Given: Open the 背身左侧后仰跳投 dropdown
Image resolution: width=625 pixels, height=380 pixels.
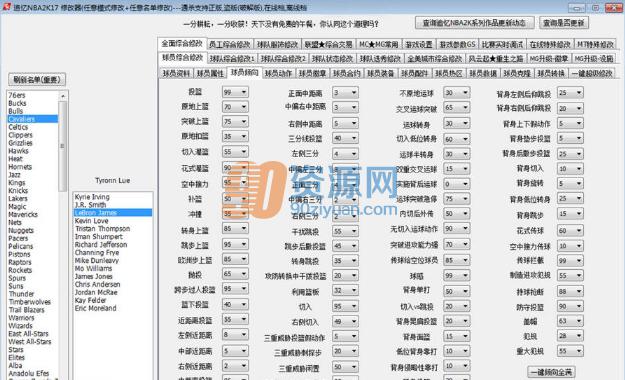Looking at the screenshot, I should (570, 93).
